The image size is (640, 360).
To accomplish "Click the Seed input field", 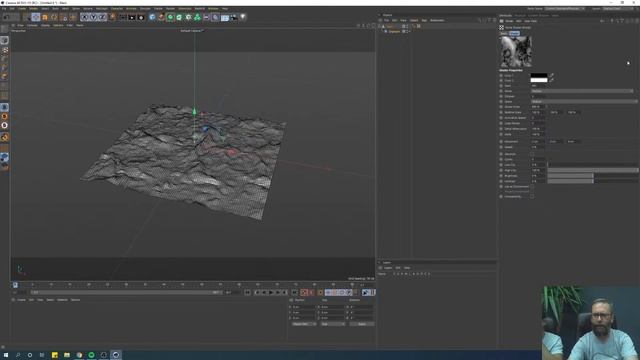I will 538,86.
